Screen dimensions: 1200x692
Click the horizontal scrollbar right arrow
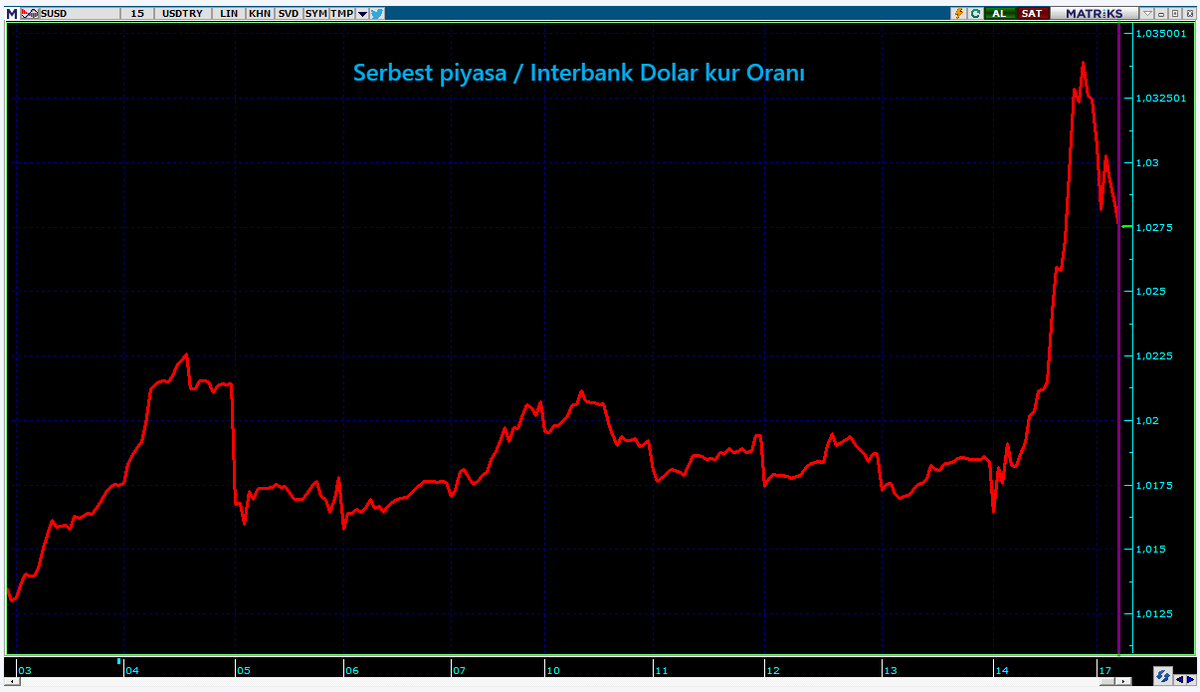[1123, 681]
